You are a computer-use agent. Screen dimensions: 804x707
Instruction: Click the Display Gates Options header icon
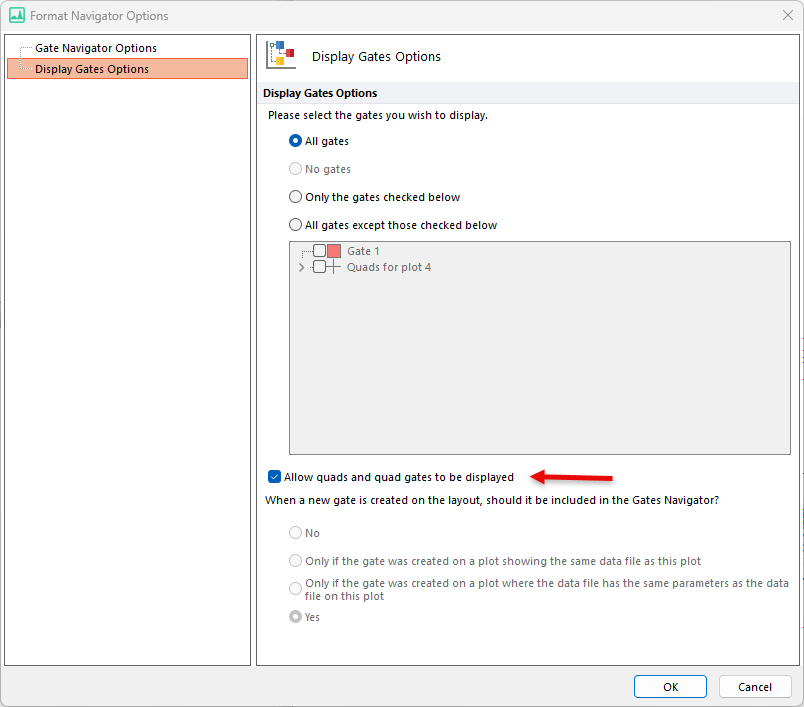281,55
